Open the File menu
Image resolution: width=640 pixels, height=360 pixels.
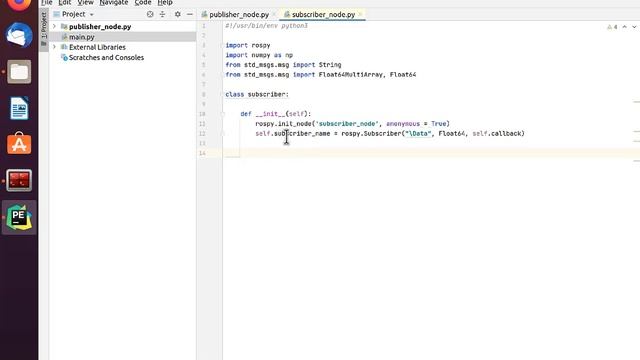coord(47,2)
